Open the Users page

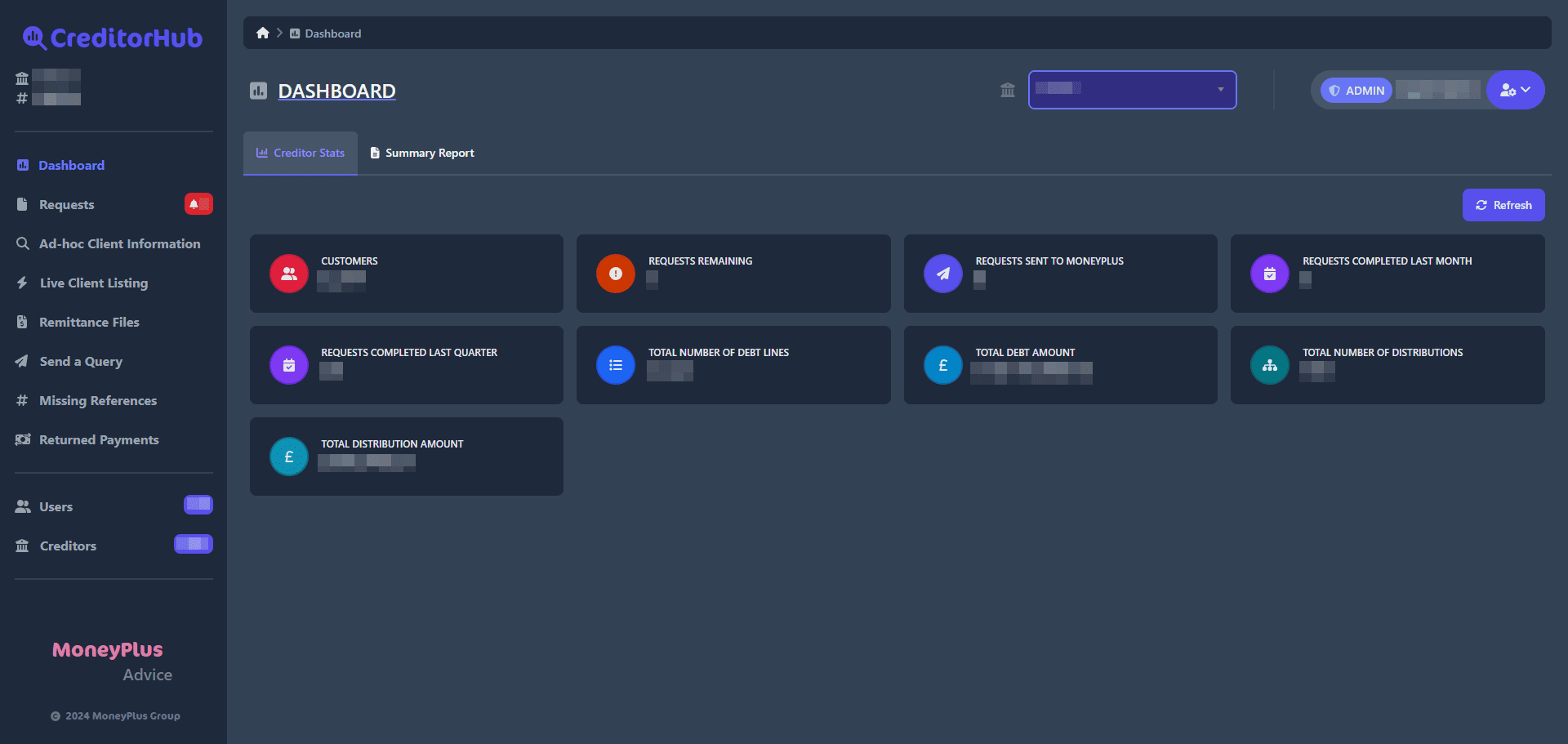[x=44, y=506]
